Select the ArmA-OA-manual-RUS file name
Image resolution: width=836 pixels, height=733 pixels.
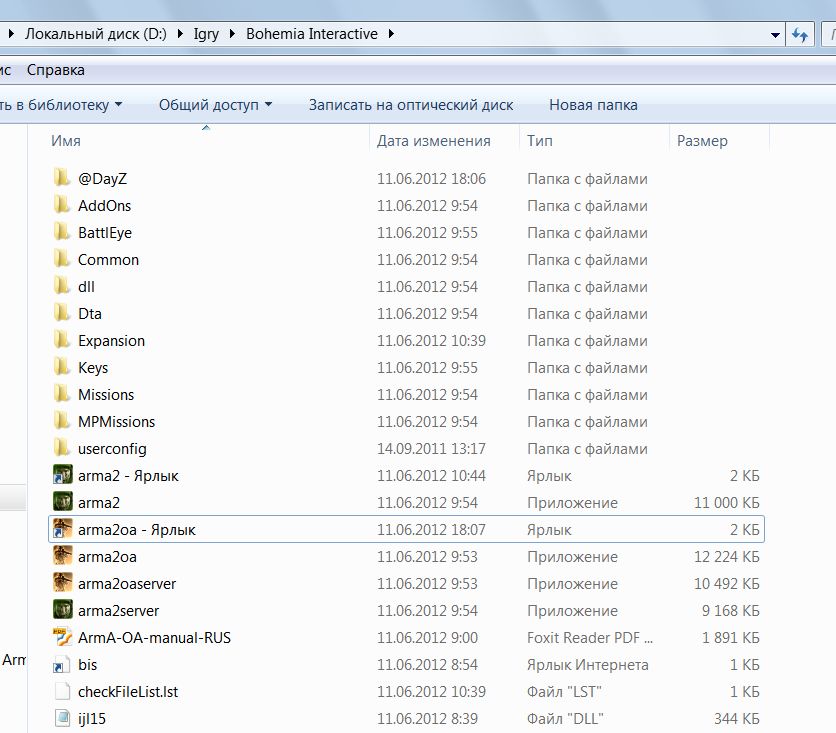tap(154, 638)
